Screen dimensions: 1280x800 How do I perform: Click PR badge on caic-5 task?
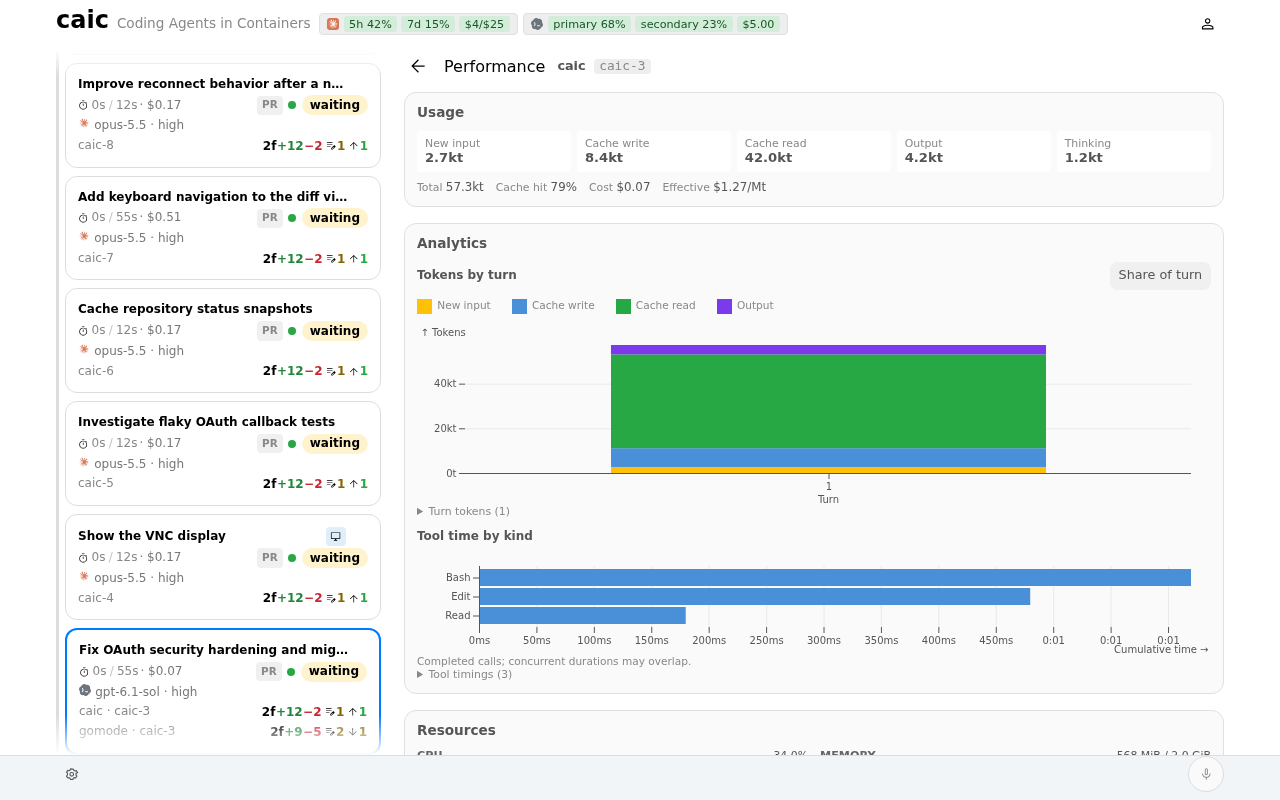tap(270, 443)
